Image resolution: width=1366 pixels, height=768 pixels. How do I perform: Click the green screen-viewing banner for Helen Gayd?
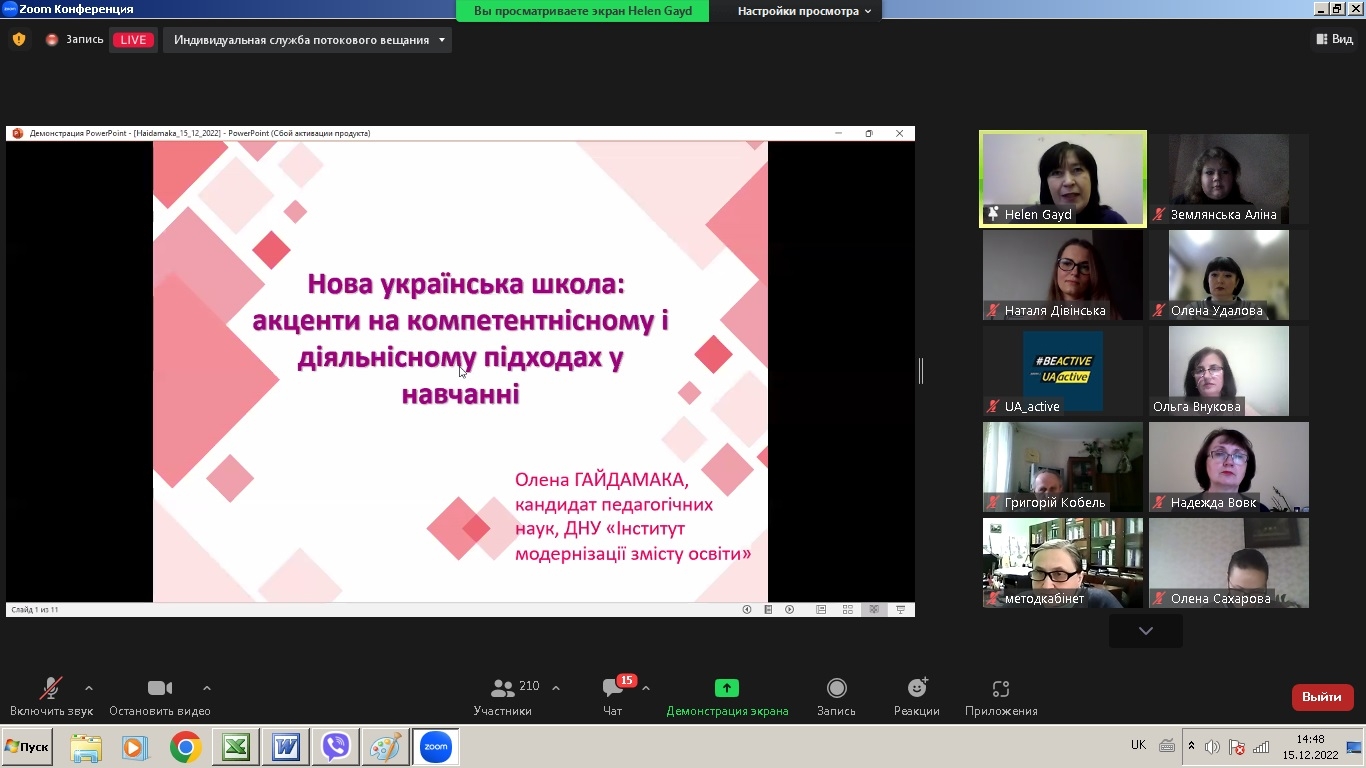tap(583, 11)
